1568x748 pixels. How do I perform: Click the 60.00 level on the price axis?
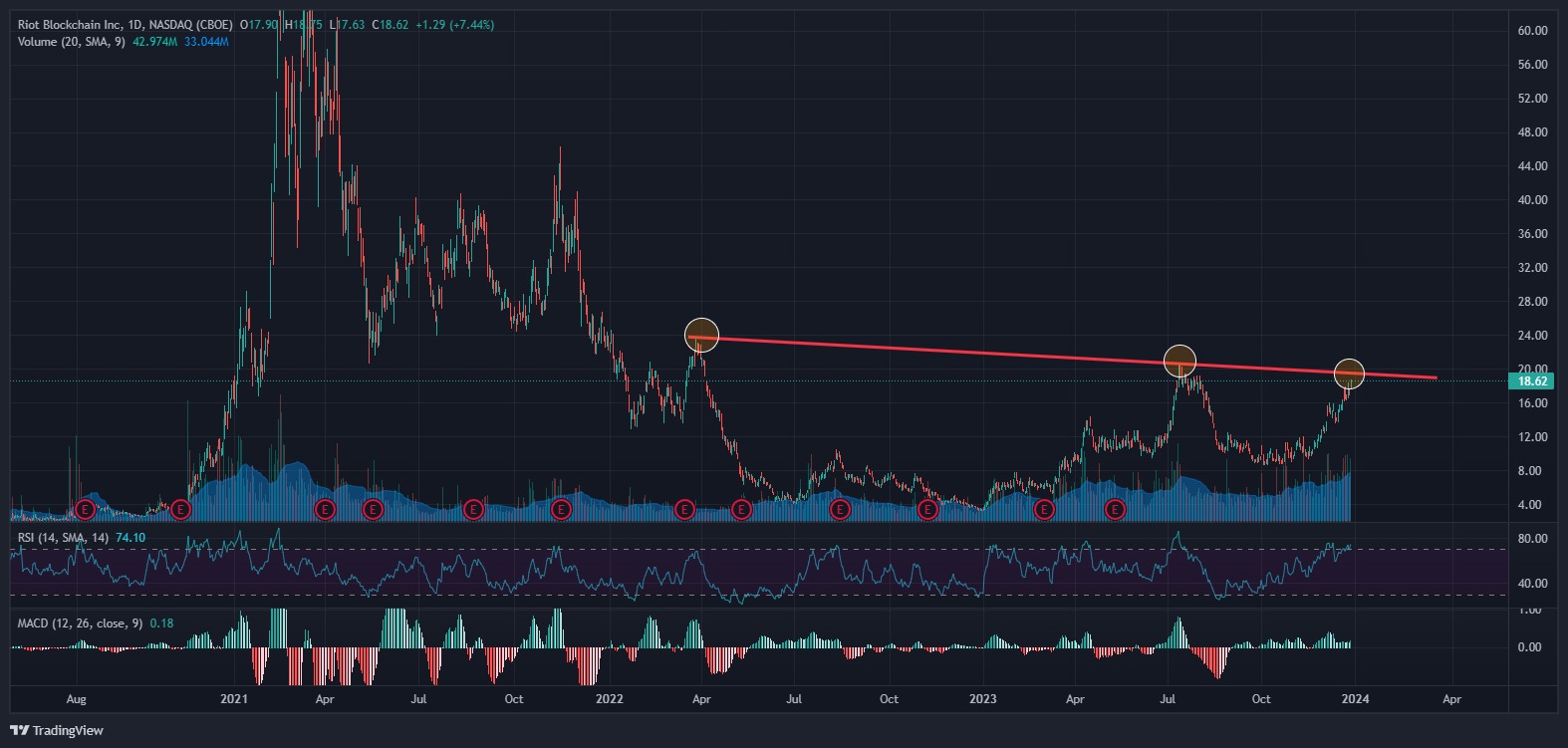[1532, 31]
